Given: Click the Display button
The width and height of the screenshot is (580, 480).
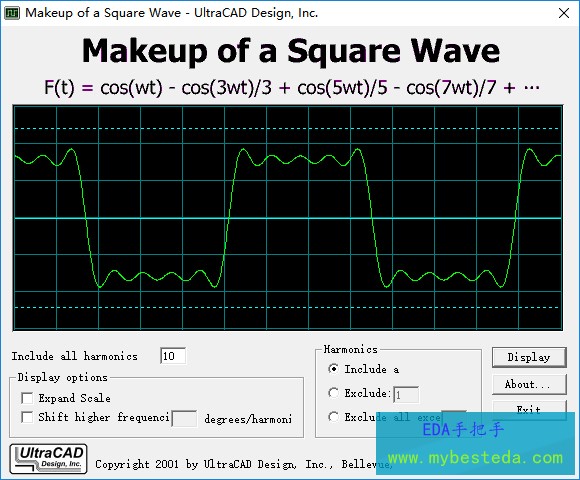Looking at the screenshot, I should (529, 357).
